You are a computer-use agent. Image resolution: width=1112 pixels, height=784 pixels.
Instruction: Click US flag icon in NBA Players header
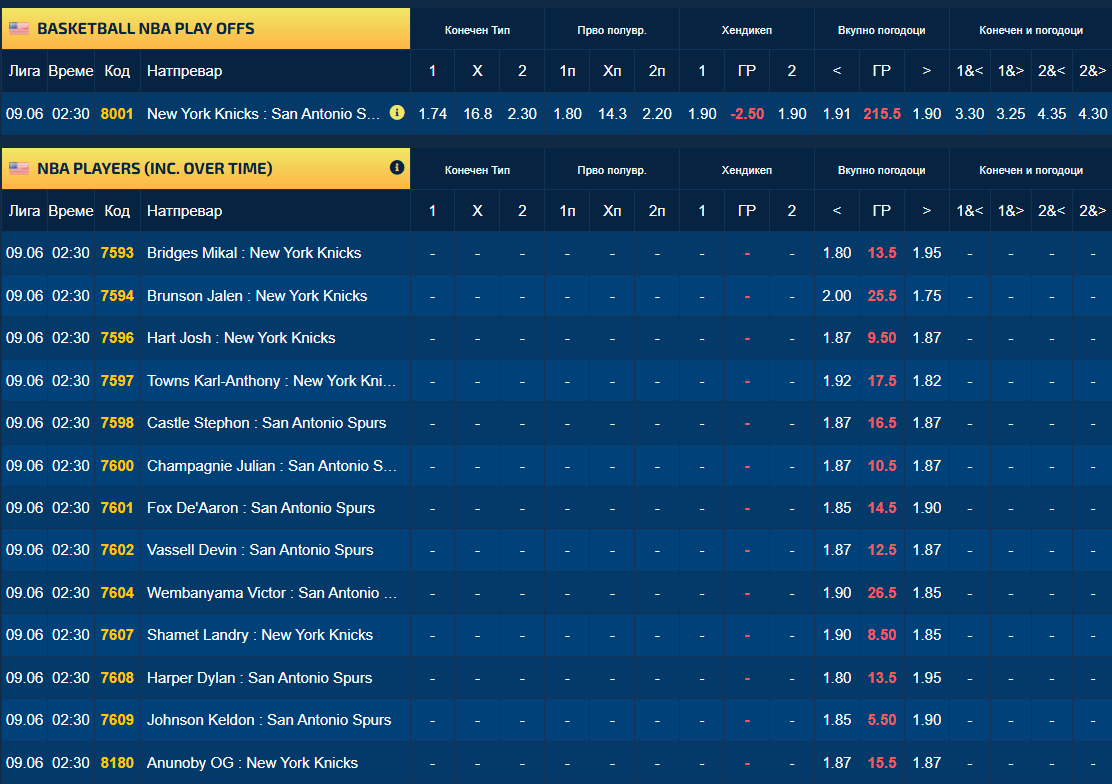[18, 168]
